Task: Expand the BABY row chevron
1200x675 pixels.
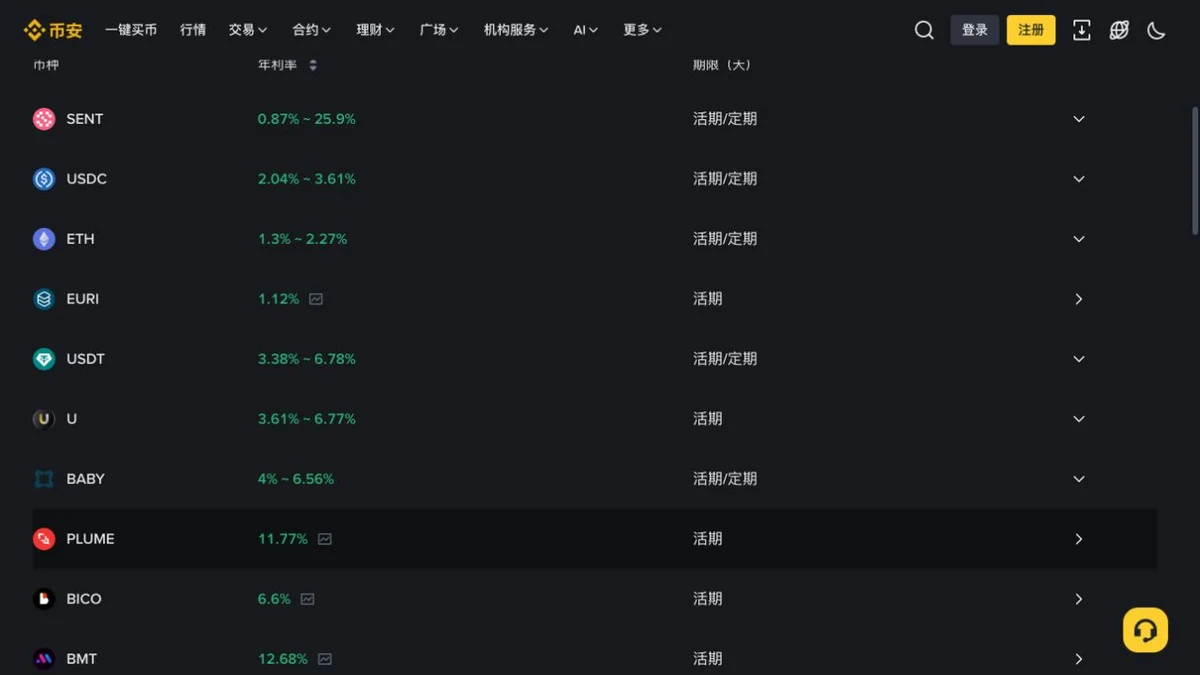Action: click(1079, 479)
